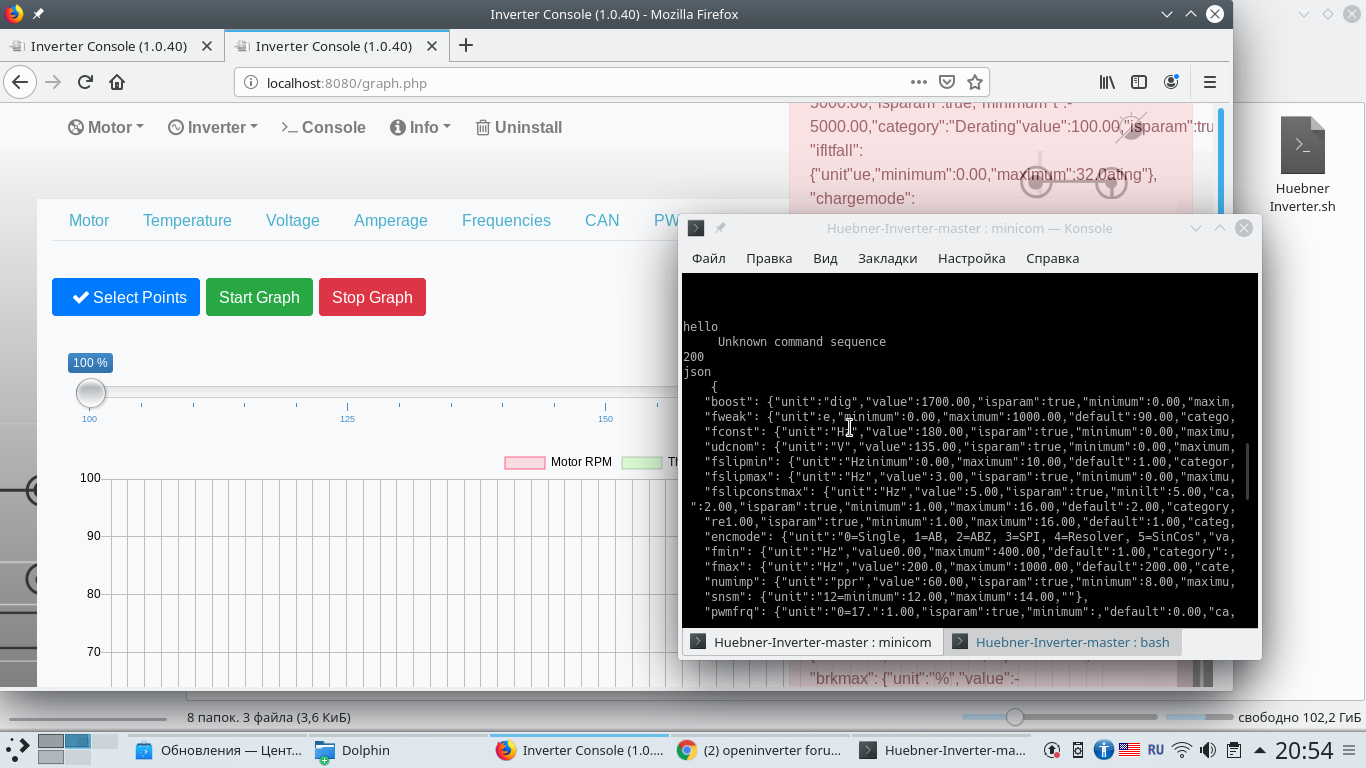This screenshot has height=768, width=1366.
Task: Go to the Firefox home page
Action: 117,83
